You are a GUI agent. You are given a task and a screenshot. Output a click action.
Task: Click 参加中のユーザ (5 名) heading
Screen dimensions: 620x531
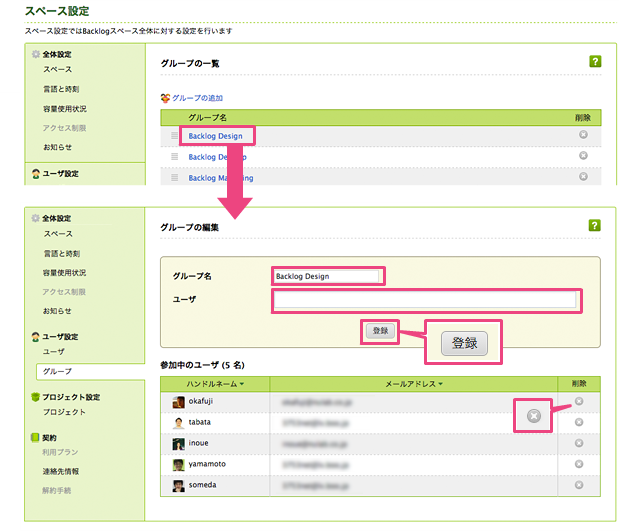(x=202, y=365)
